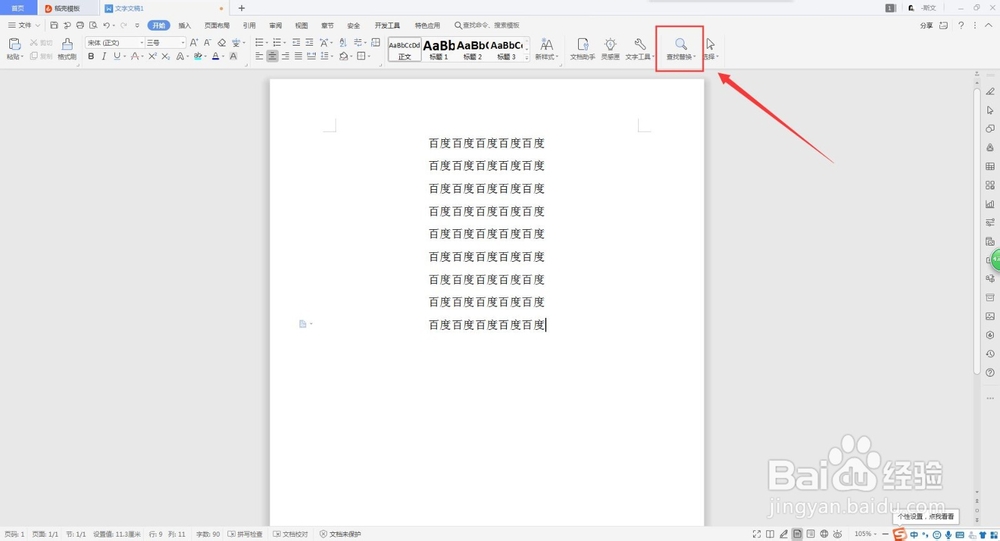The width and height of the screenshot is (1000, 541).
Task: Click the justify alignment icon
Action: pos(298,56)
